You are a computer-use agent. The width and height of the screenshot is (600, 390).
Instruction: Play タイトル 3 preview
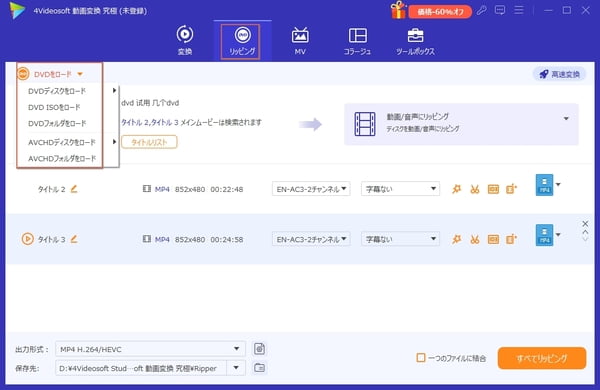[27, 239]
